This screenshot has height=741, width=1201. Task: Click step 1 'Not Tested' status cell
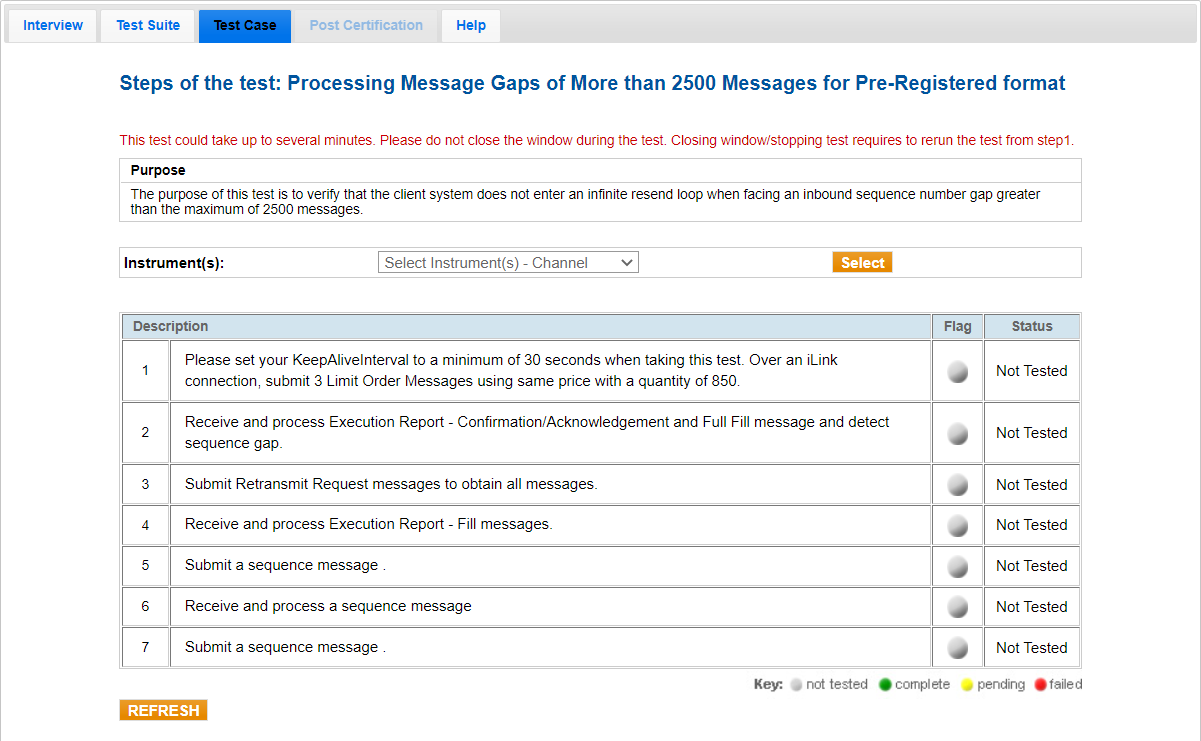(1031, 371)
